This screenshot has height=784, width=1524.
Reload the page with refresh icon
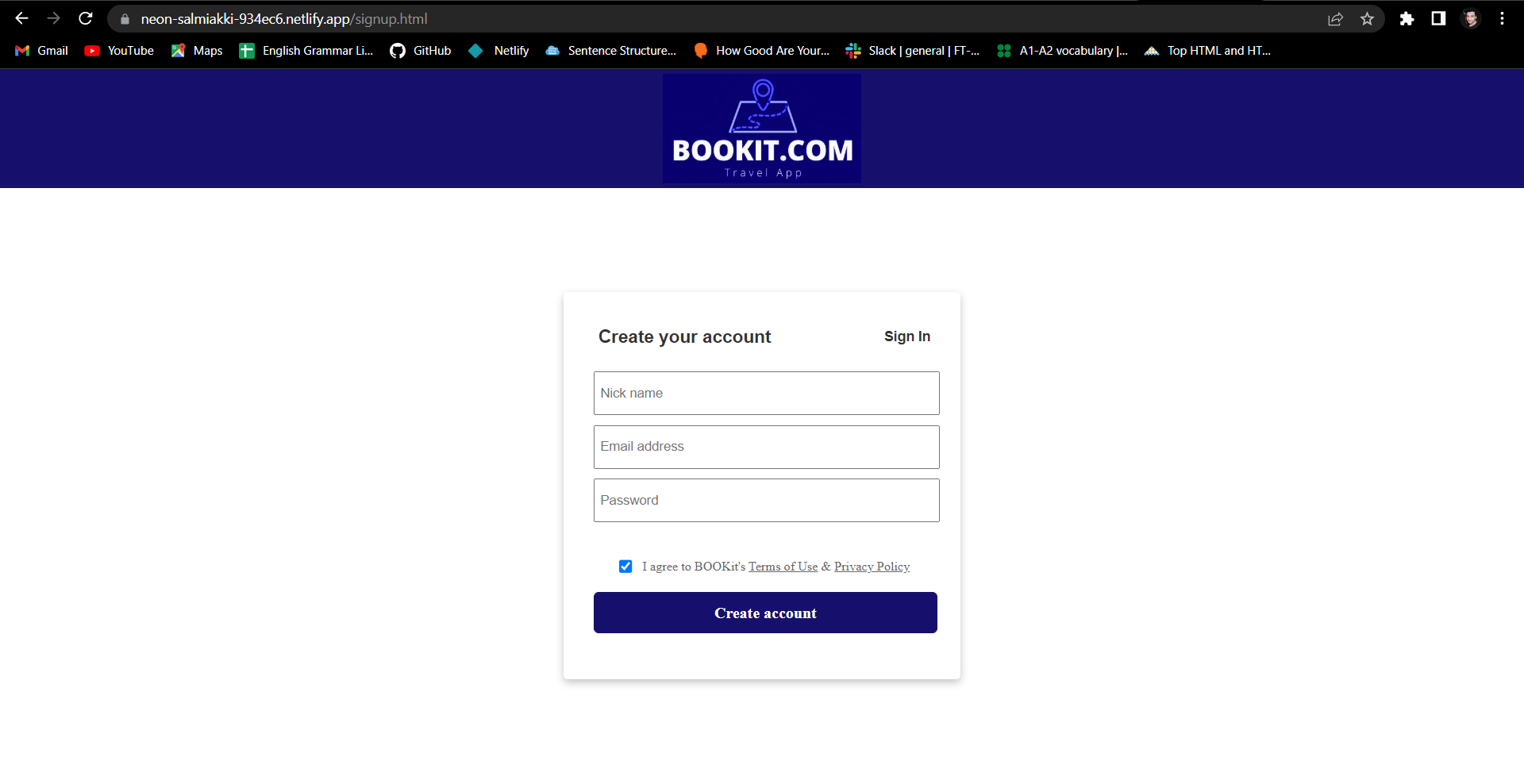coord(86,18)
